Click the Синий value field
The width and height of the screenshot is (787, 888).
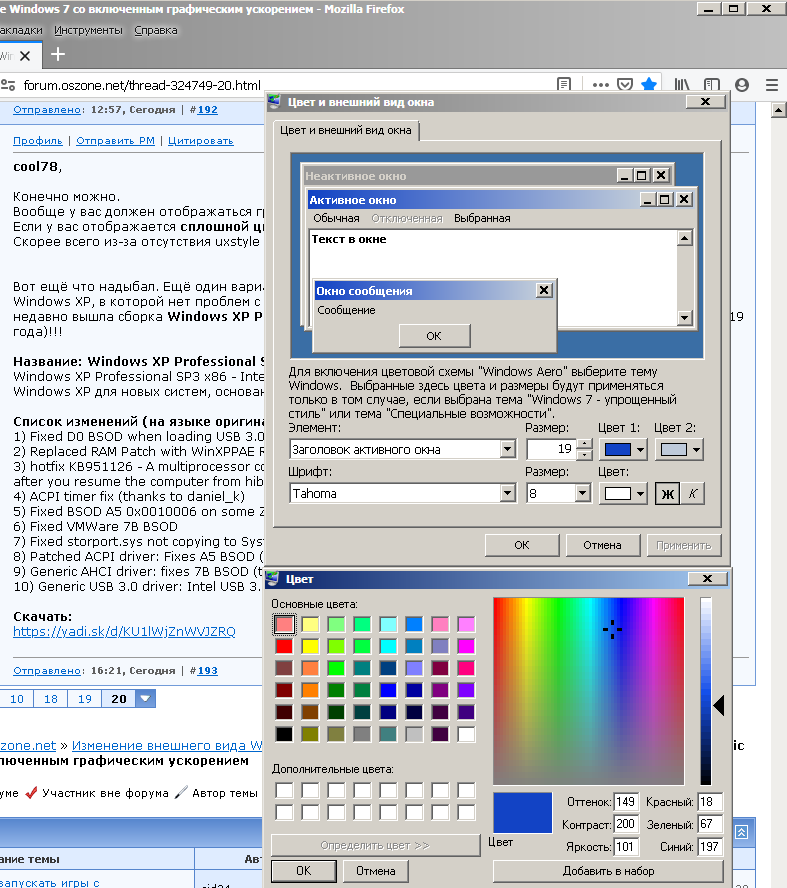(x=710, y=847)
